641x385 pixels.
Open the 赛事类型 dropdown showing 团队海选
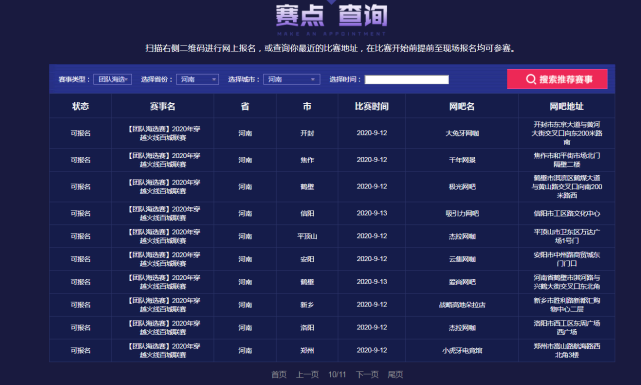click(x=112, y=79)
